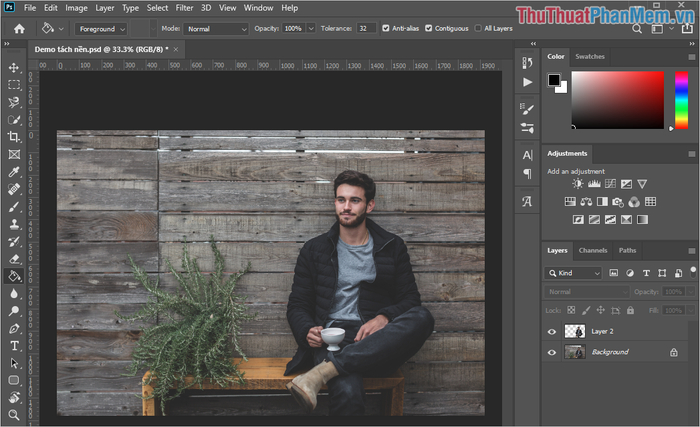Open the Brush Settings panel icon
Image resolution: width=700 pixels, height=427 pixels.
pyautogui.click(x=527, y=109)
